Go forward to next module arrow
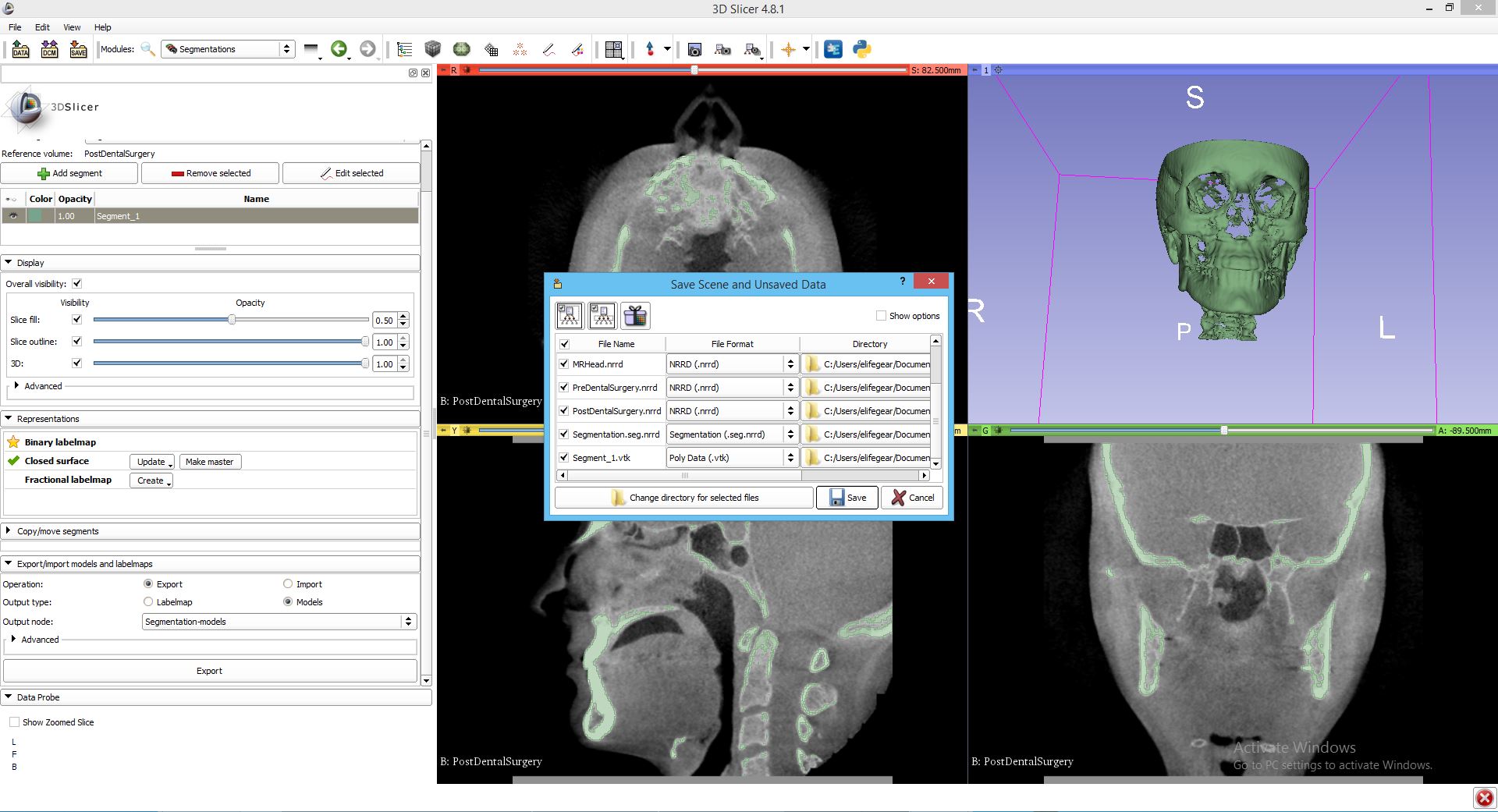Viewport: 1498px width, 812px height. click(x=368, y=49)
